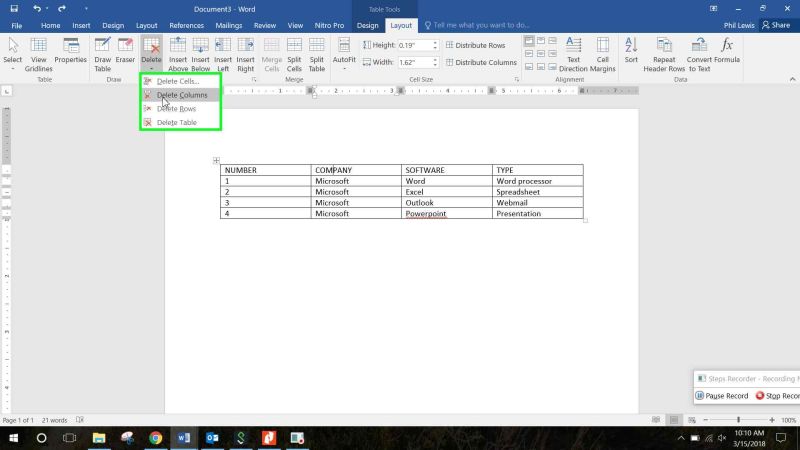Viewport: 800px width, 450px height.
Task: Open Text Direction
Action: tap(573, 54)
